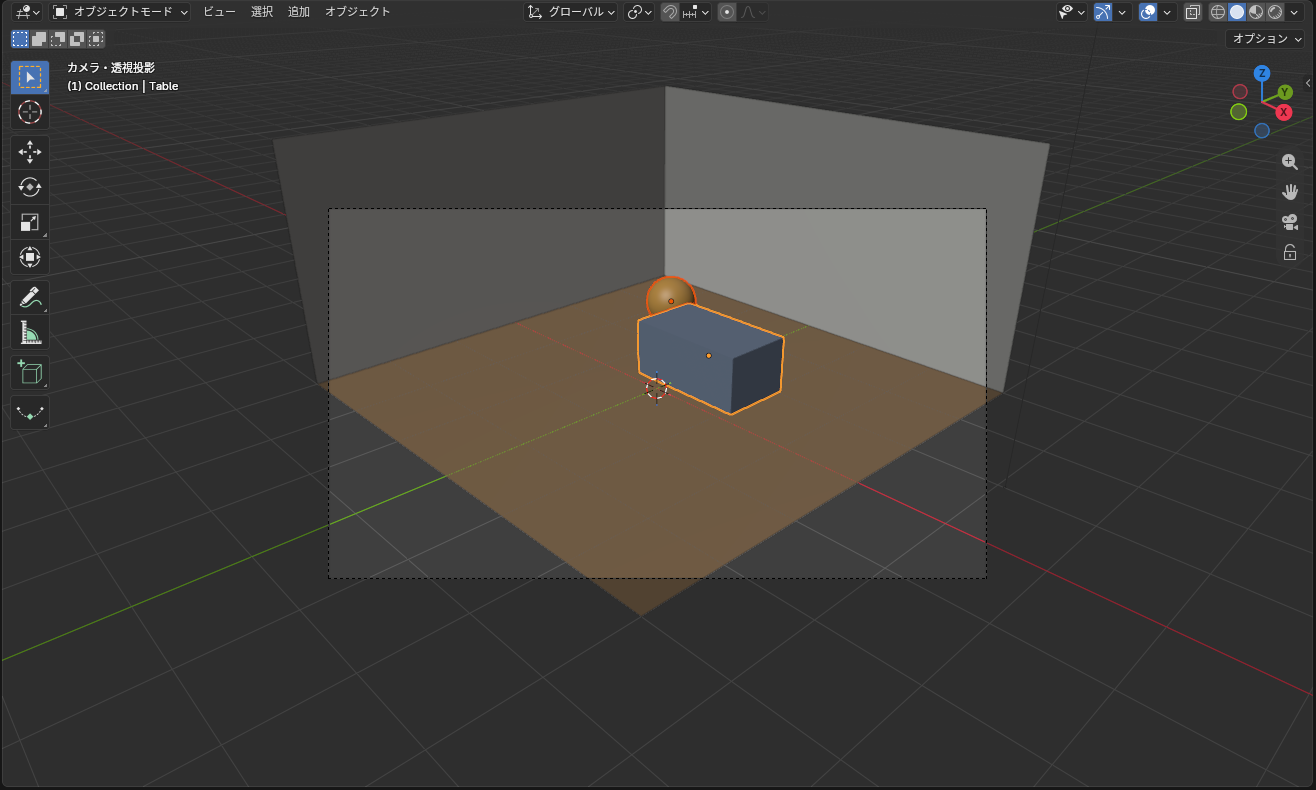Select the Annotate pencil tool

pos(30,297)
